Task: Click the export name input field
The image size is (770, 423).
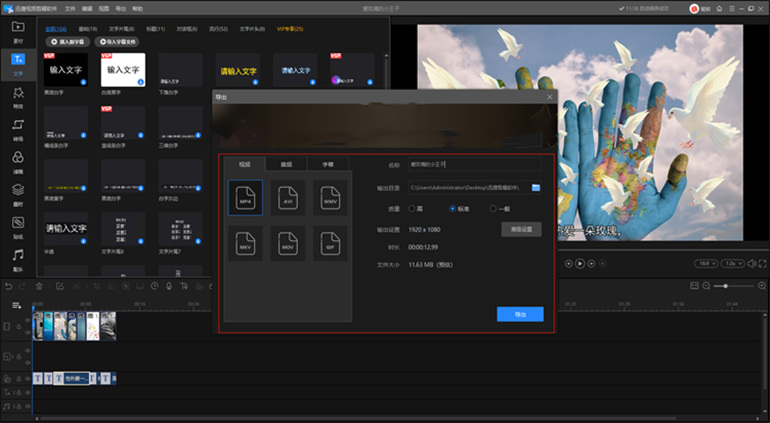Action: 474,165
